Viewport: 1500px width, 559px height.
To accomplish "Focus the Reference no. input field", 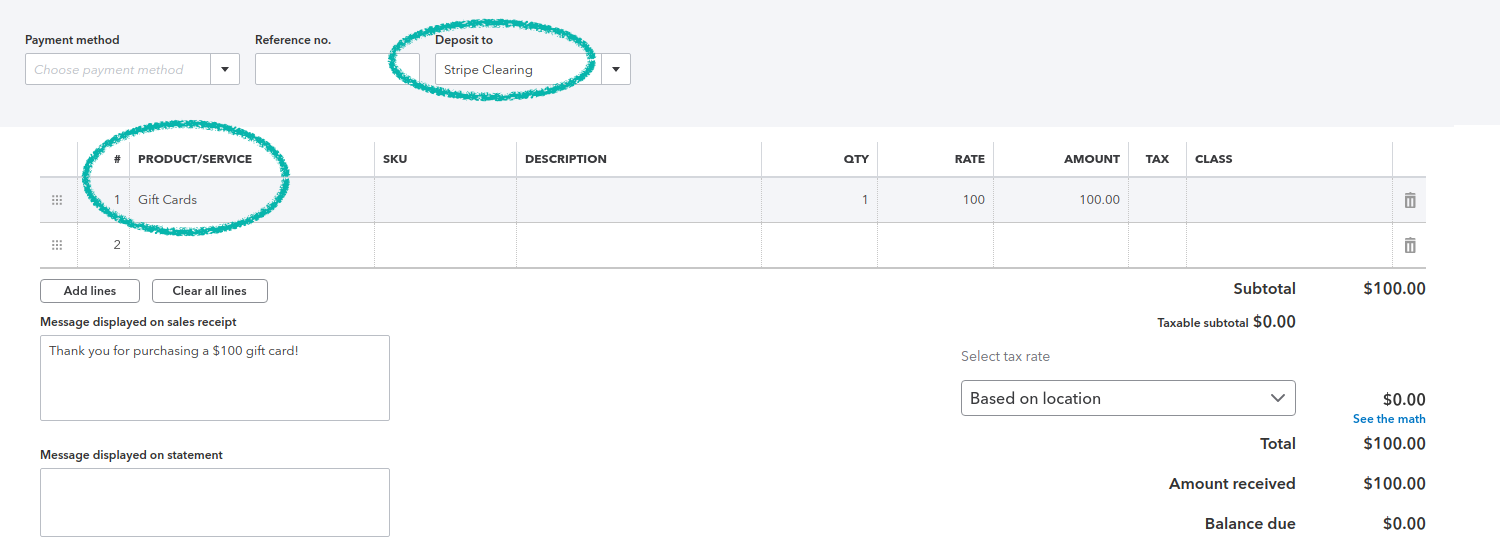I will coord(337,70).
